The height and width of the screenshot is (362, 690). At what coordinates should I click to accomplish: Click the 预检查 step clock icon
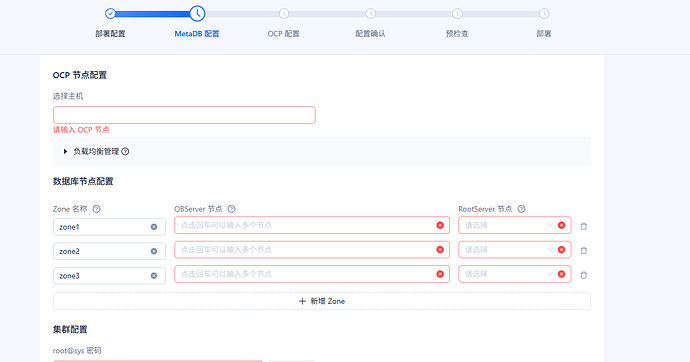click(457, 14)
